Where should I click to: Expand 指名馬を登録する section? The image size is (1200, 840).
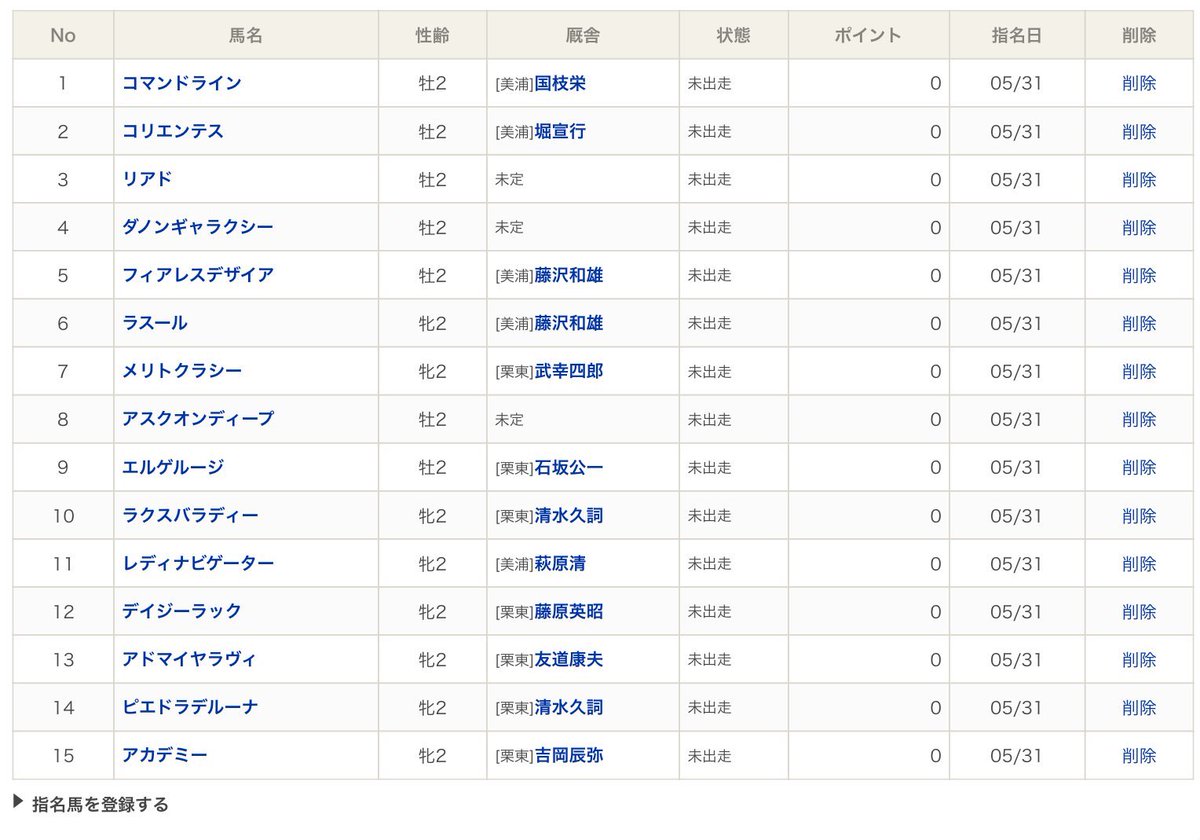[x=91, y=804]
